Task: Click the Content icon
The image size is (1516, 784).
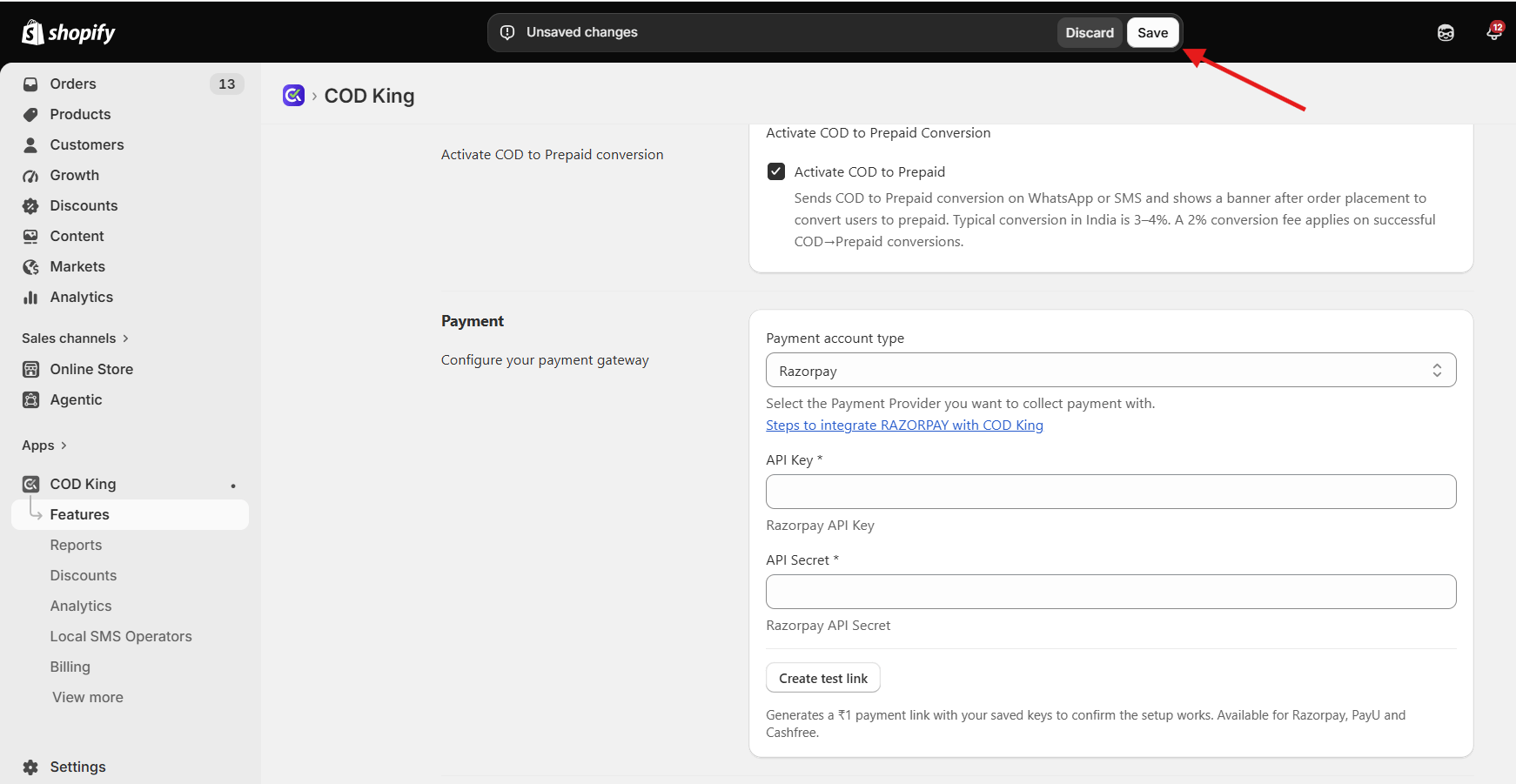Action: point(30,237)
